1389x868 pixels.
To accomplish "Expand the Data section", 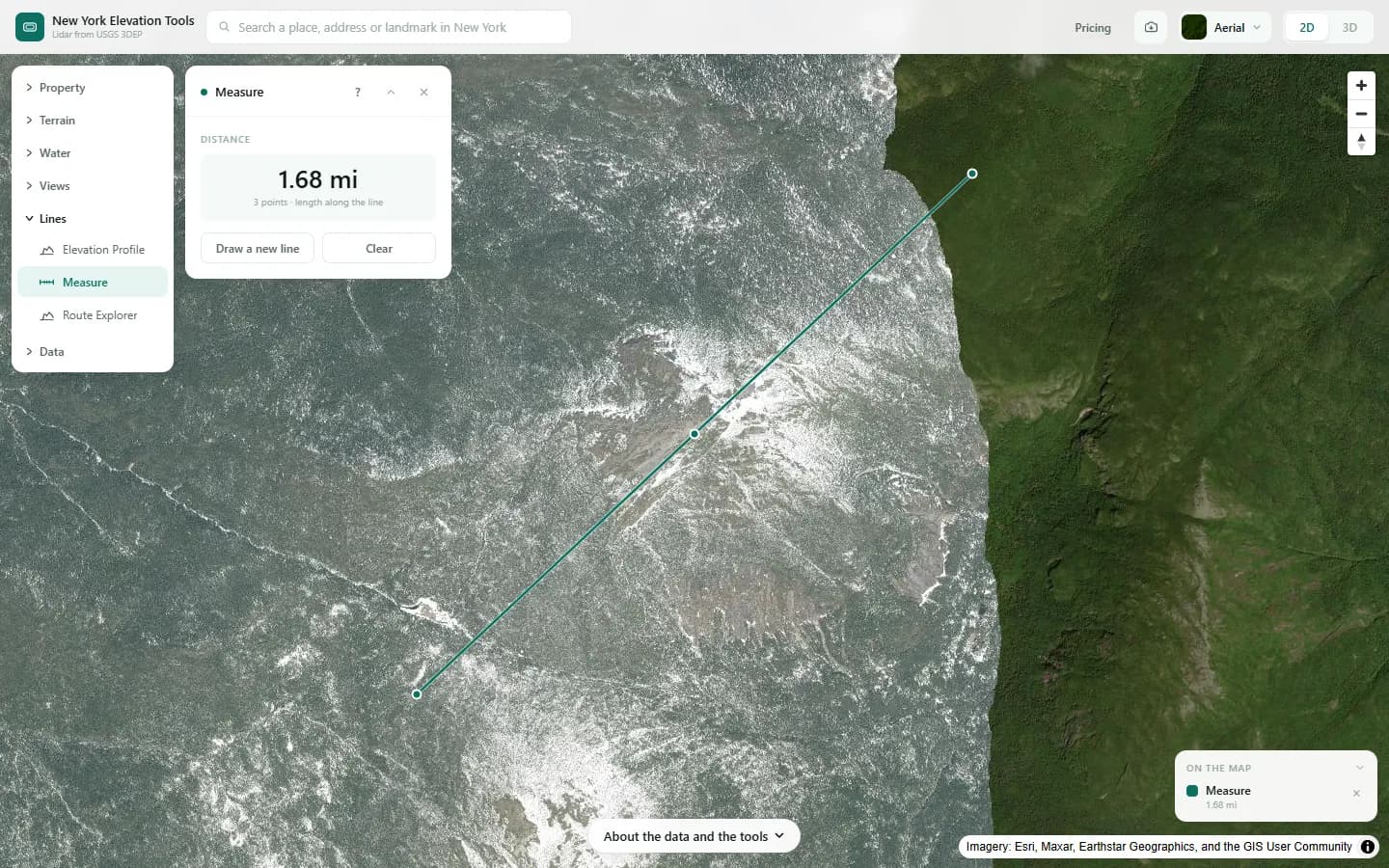I will point(93,352).
